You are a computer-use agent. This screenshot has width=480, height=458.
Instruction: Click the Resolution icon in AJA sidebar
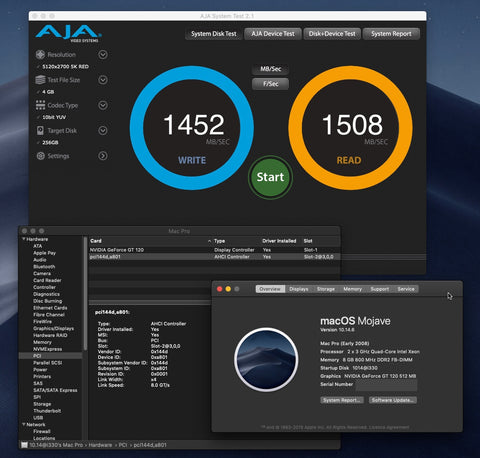click(x=40, y=54)
